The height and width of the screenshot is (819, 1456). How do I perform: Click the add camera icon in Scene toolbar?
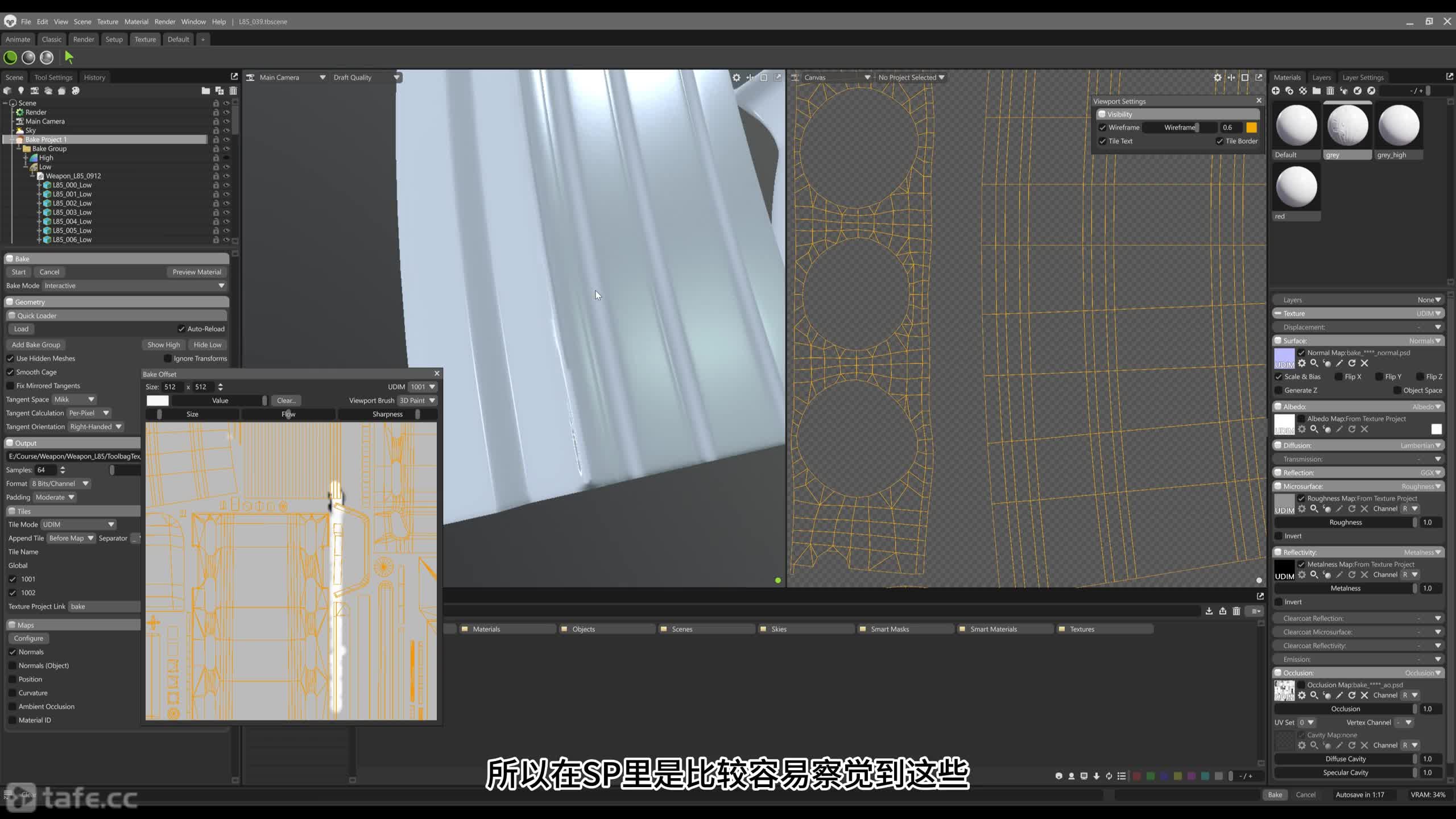point(34,90)
